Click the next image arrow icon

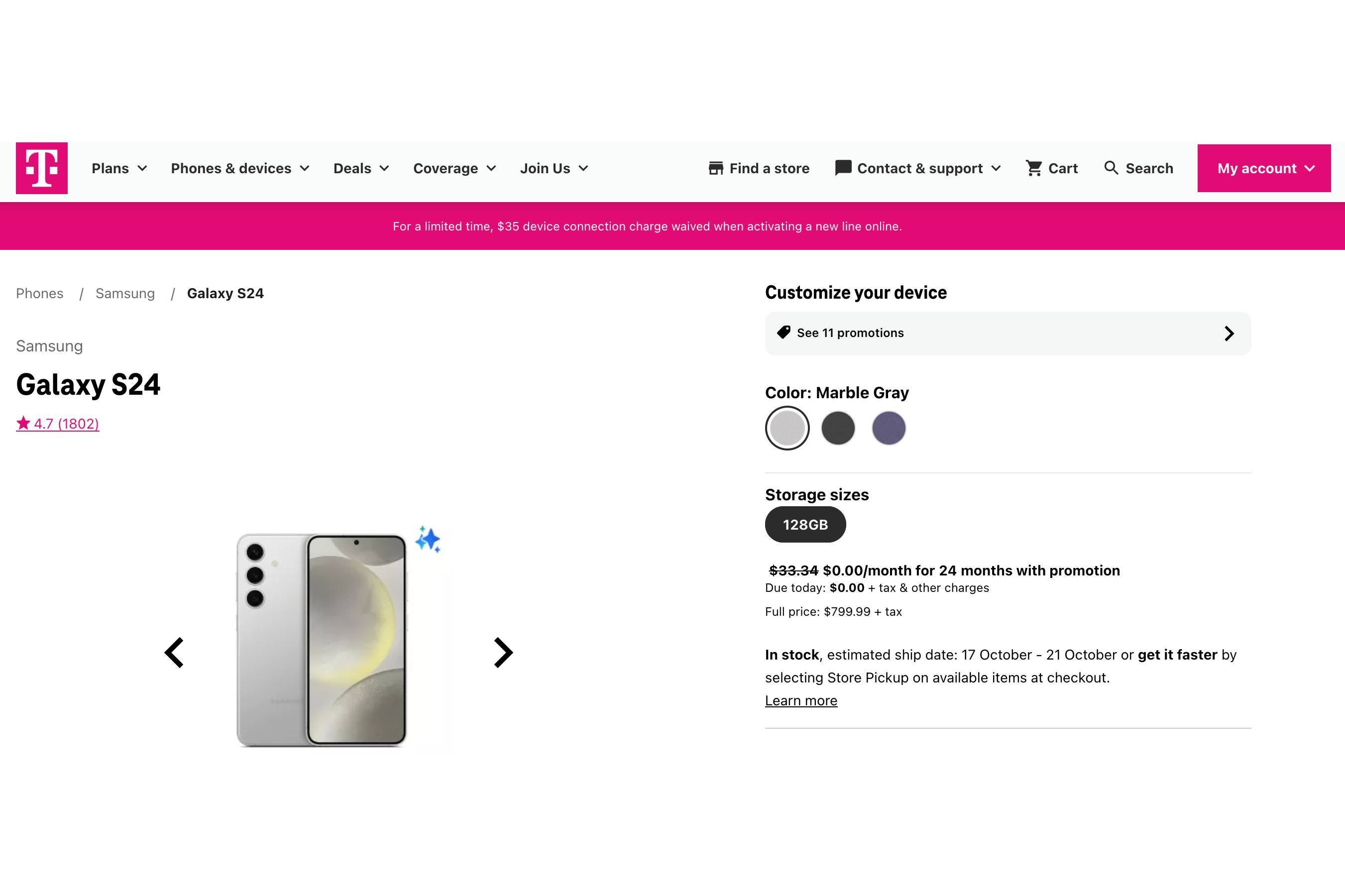click(x=502, y=652)
